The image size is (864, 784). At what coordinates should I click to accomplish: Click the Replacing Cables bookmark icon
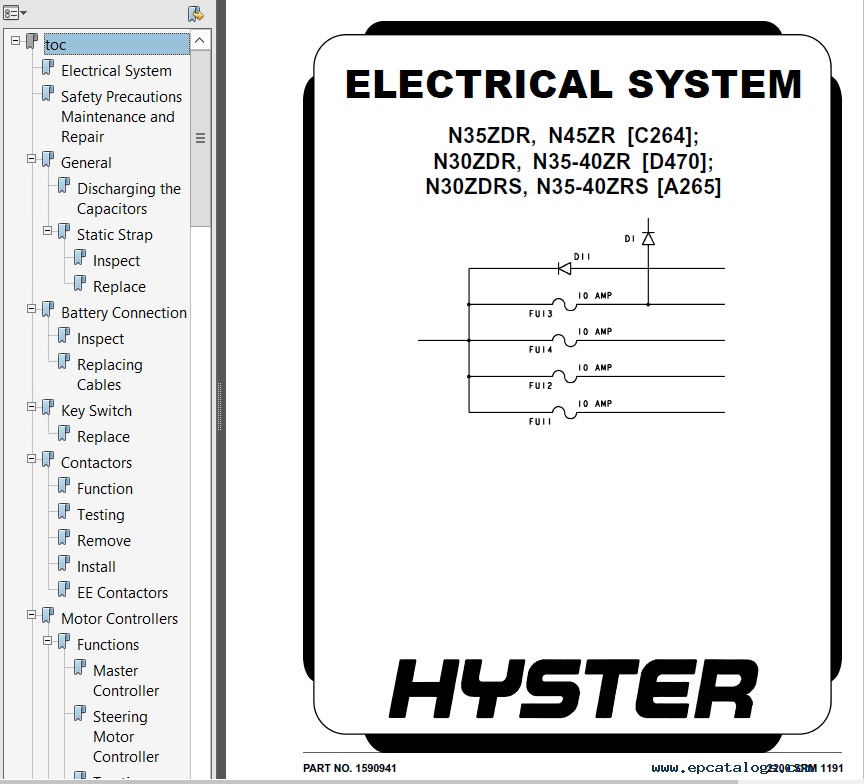click(64, 362)
